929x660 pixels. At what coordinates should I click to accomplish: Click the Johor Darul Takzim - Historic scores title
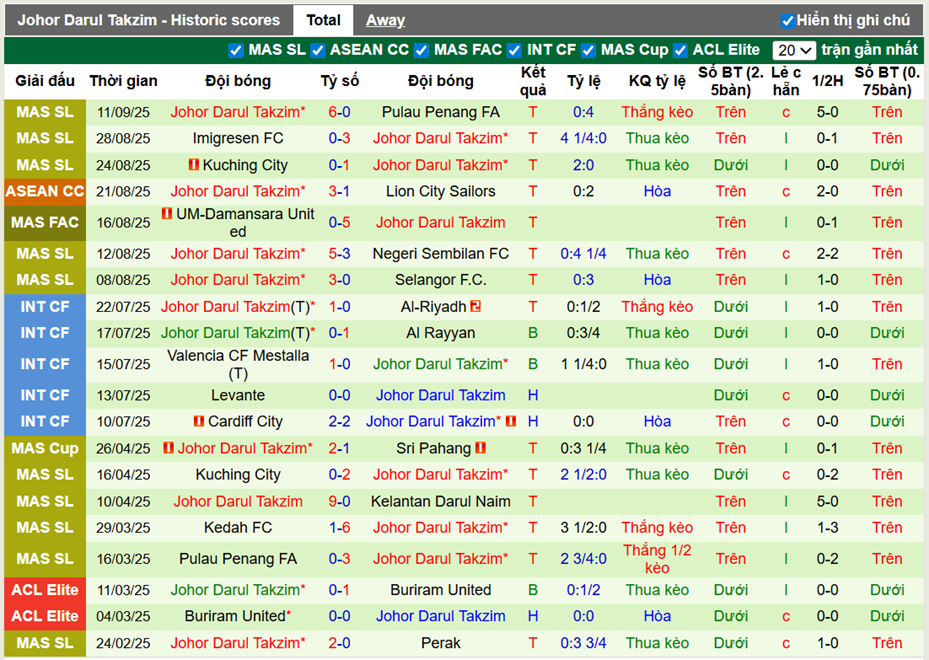click(148, 20)
